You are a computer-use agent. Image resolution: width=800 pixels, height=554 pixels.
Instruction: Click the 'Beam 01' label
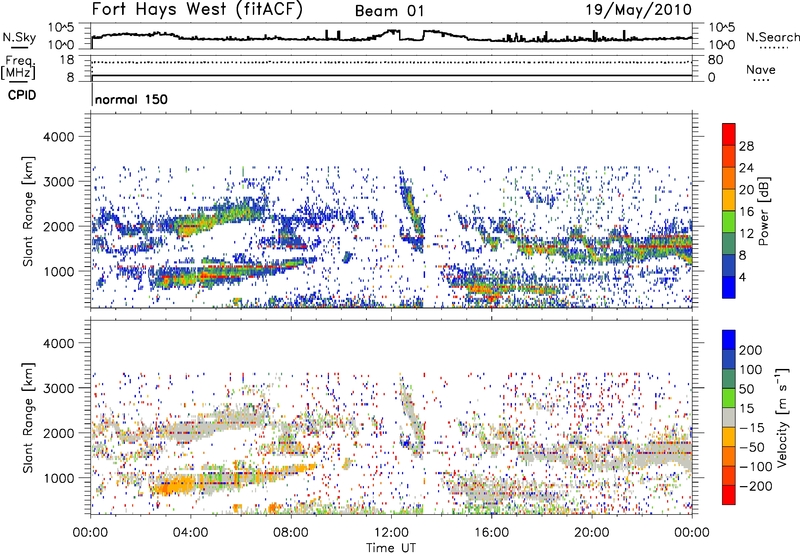[389, 11]
